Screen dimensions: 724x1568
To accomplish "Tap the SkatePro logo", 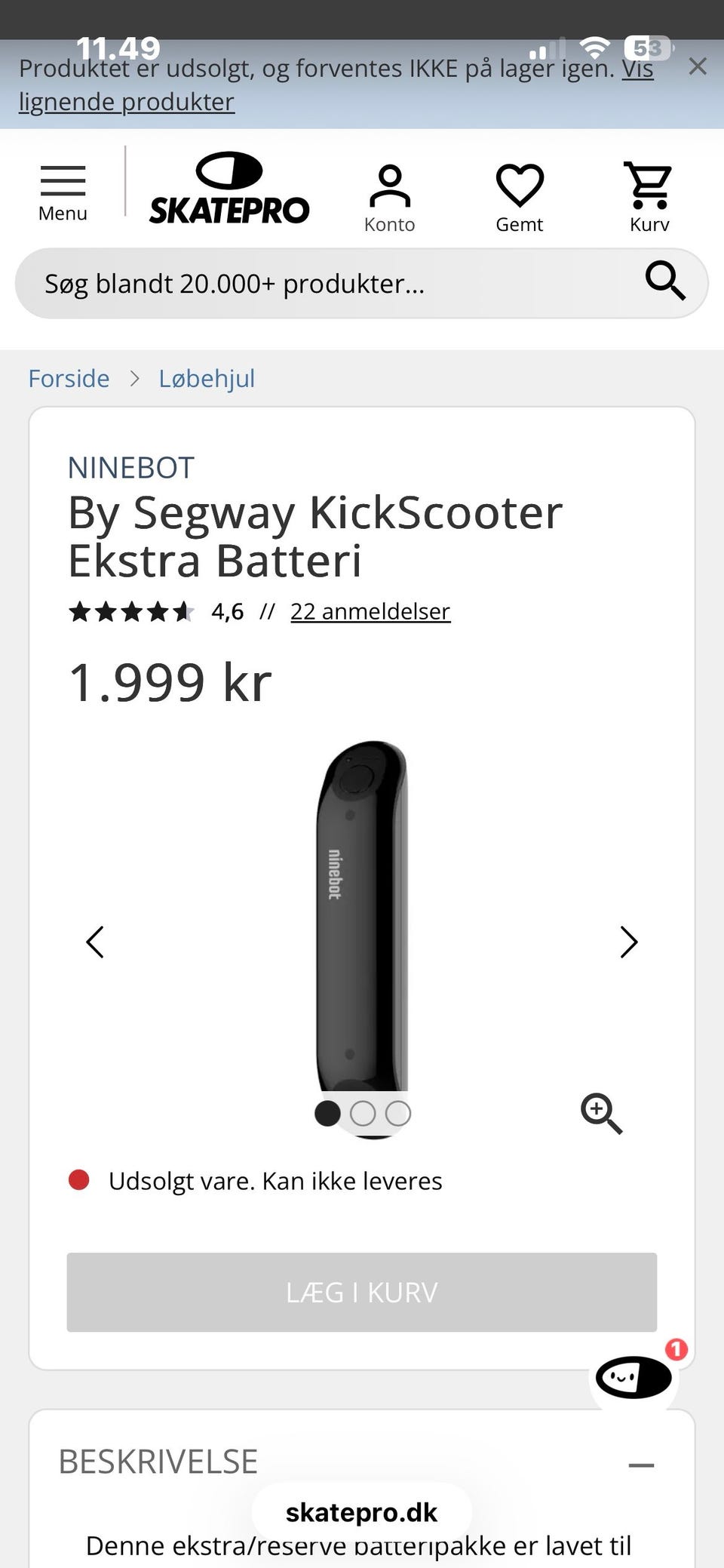I will (229, 188).
